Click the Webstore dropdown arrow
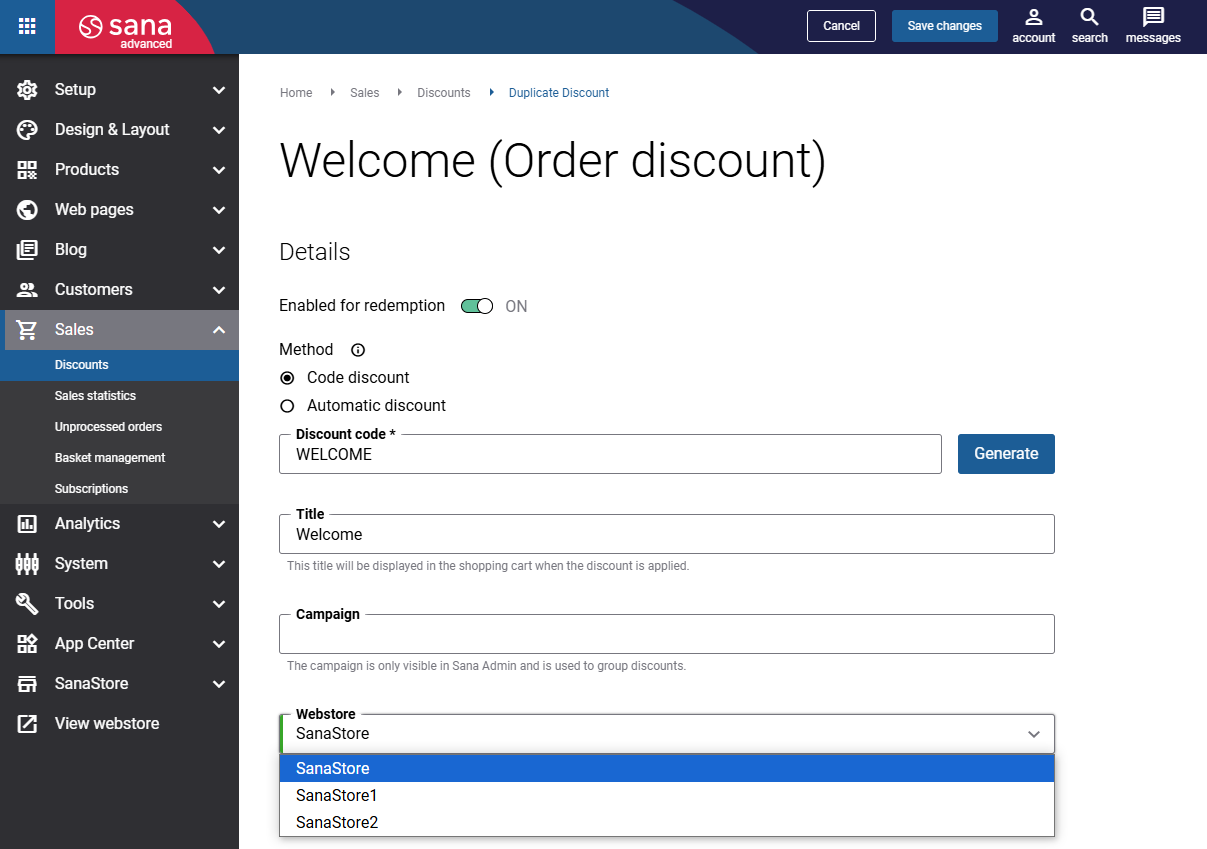 (1034, 734)
